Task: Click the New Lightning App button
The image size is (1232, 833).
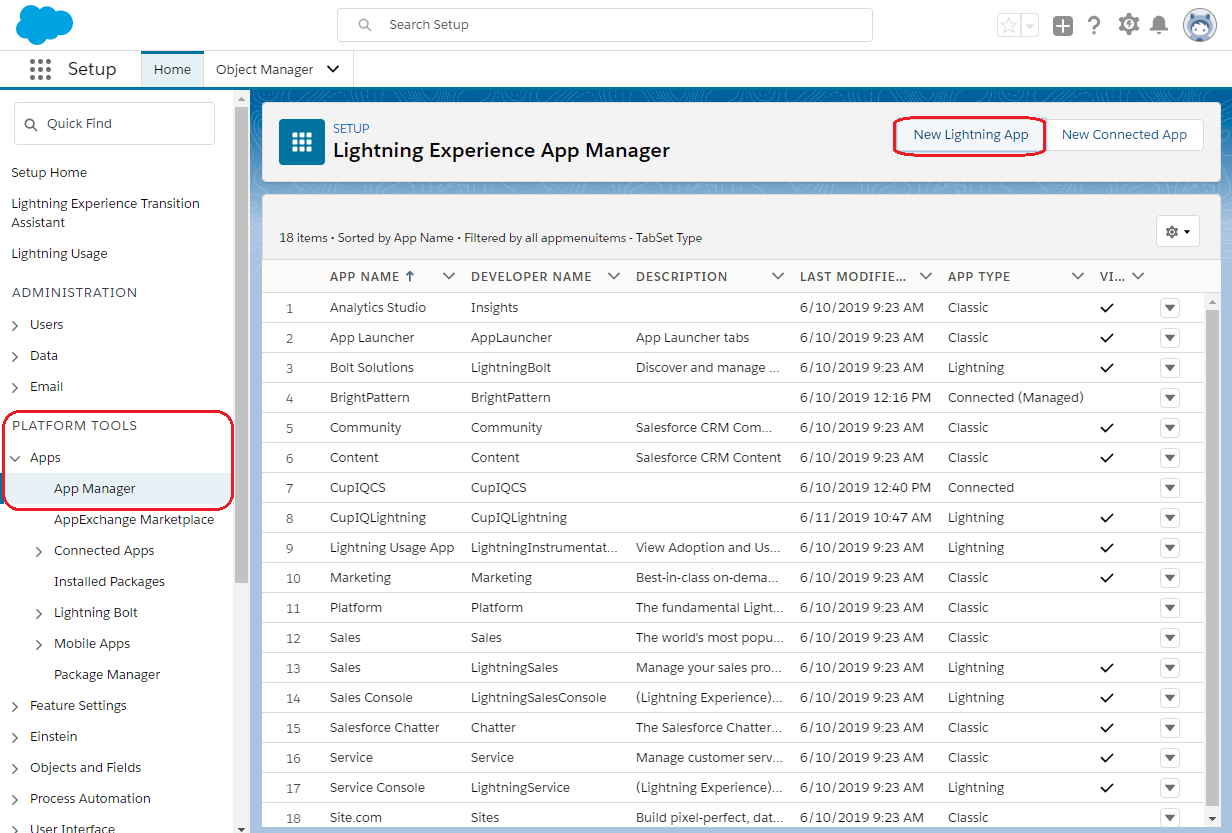Action: click(x=970, y=135)
